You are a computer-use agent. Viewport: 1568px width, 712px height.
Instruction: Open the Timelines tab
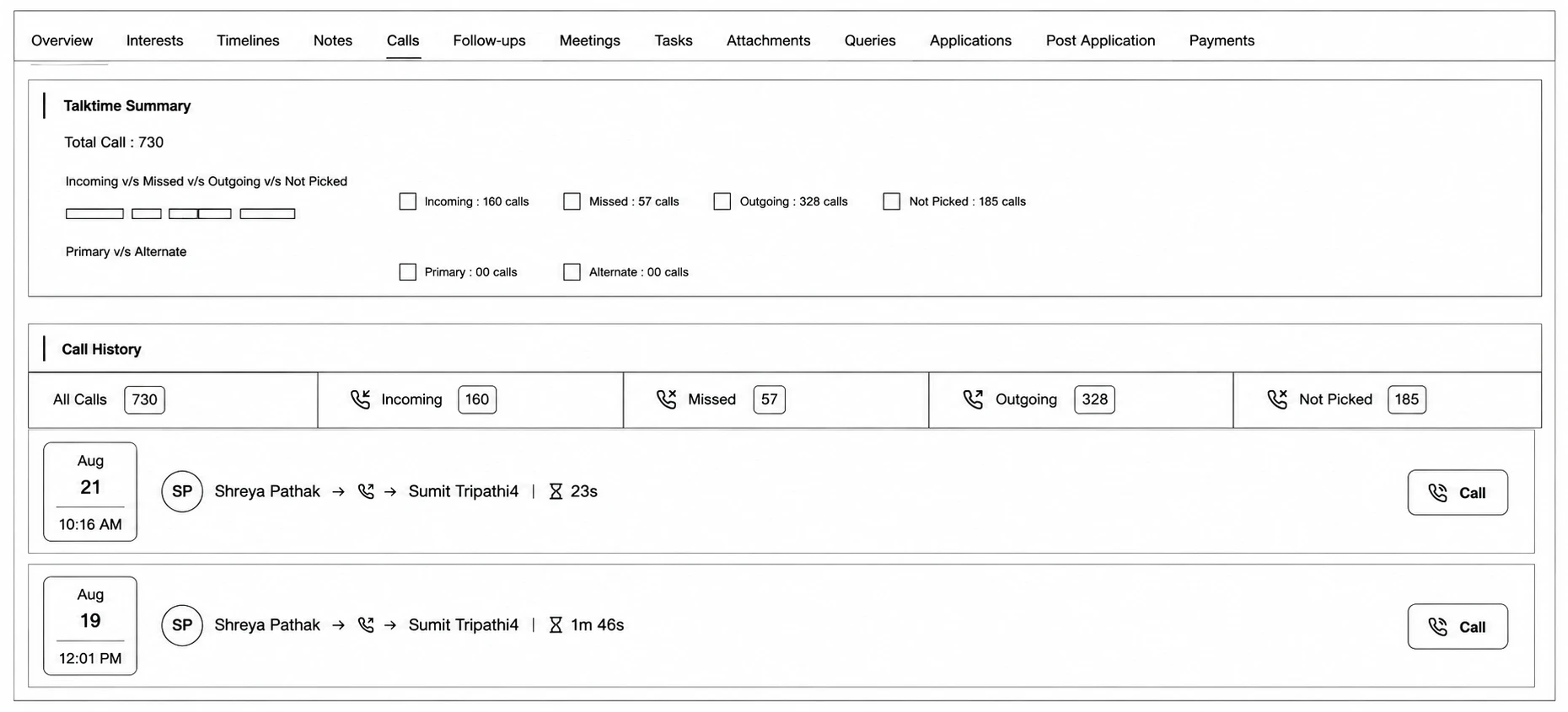tap(248, 40)
